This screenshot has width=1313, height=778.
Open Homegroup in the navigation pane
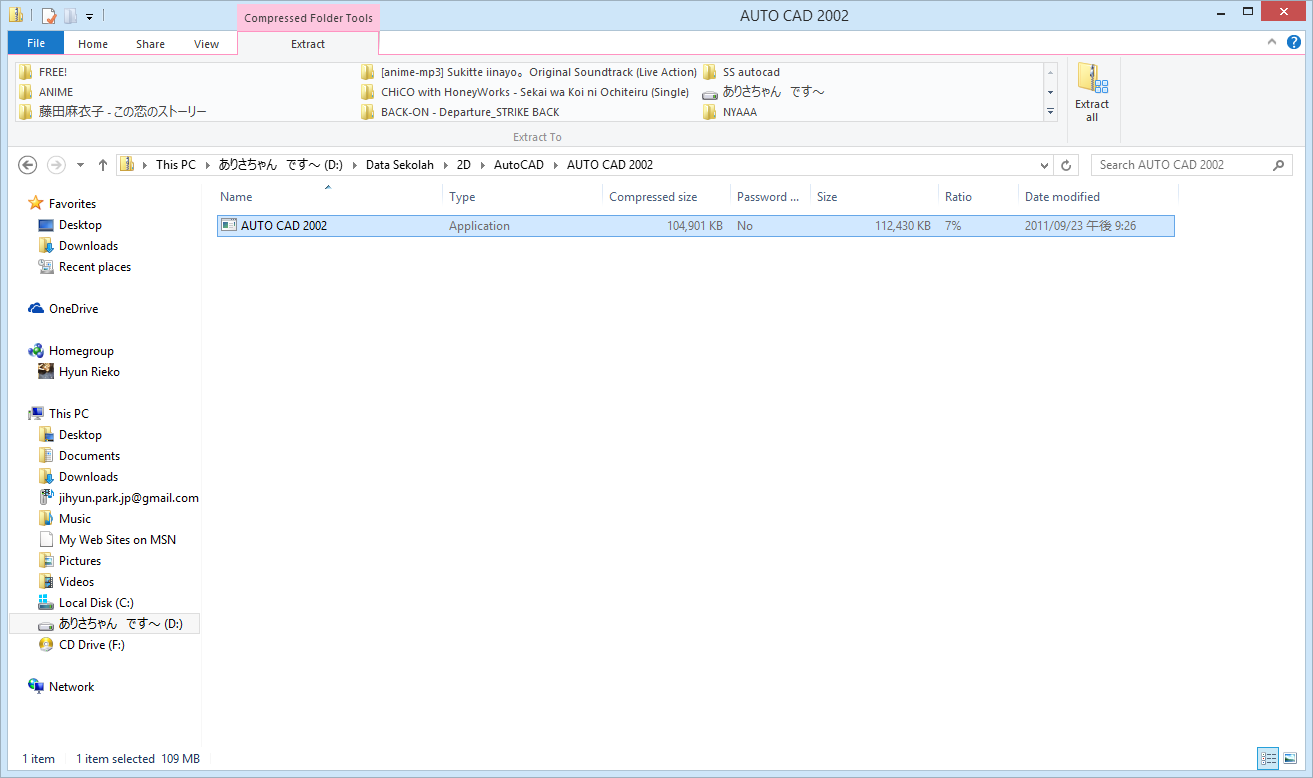[81, 351]
